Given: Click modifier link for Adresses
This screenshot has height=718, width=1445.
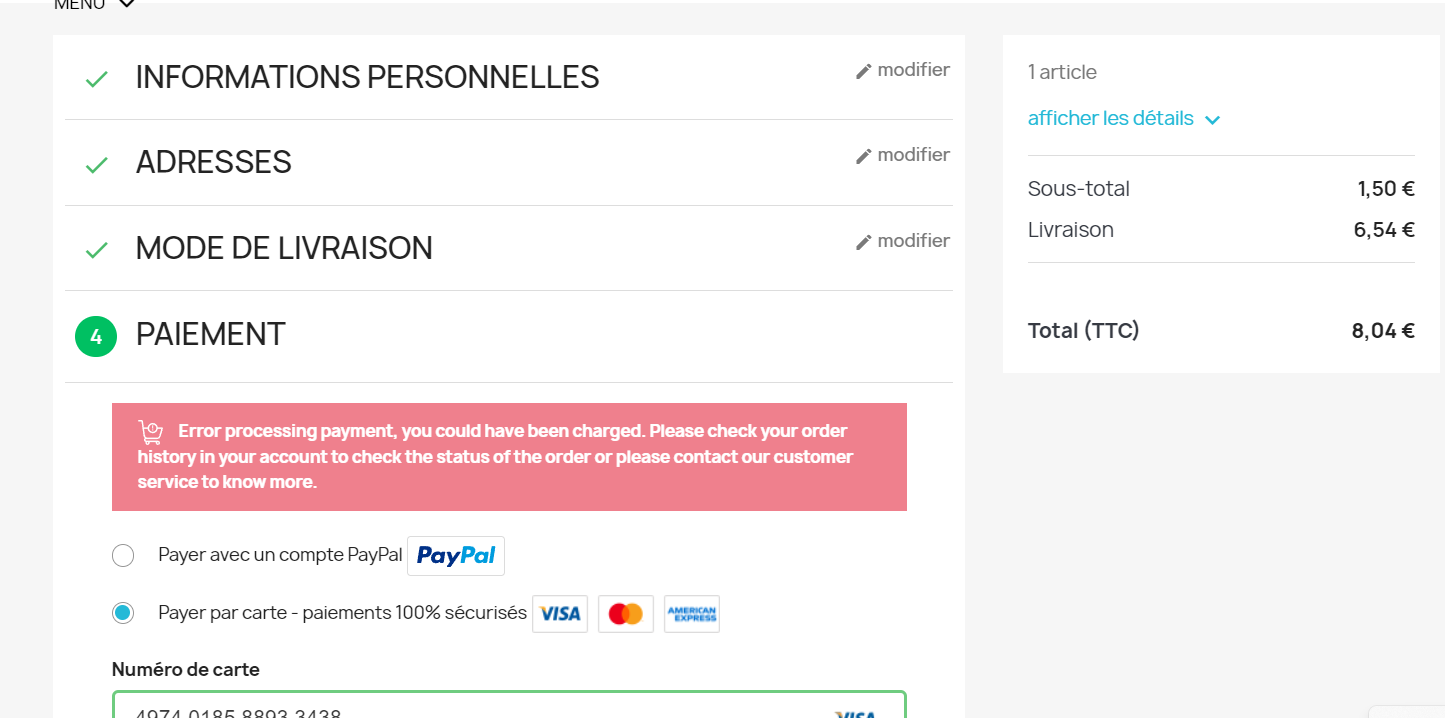Looking at the screenshot, I should click(x=913, y=155).
